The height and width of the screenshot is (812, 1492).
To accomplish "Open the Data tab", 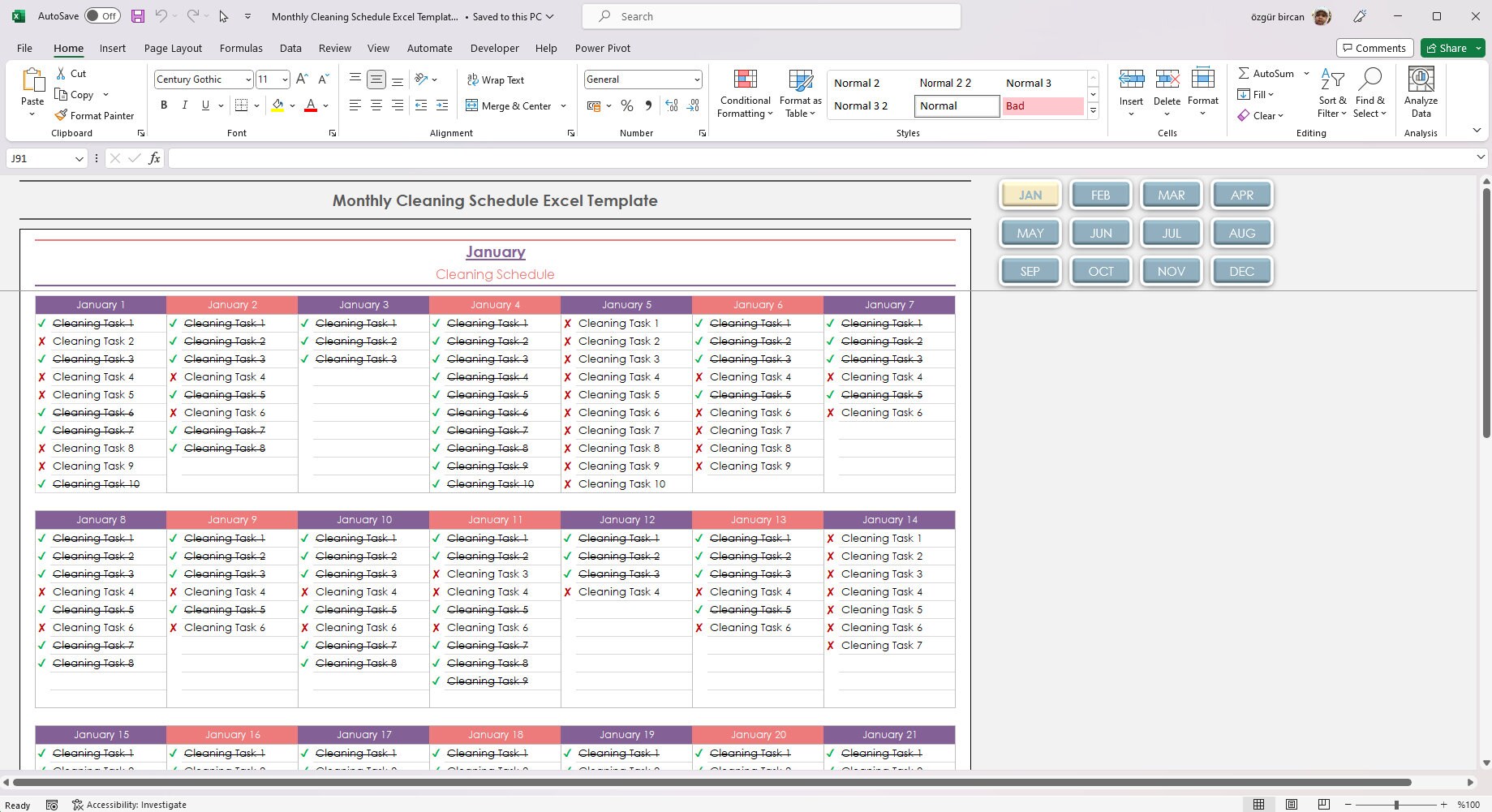I will (x=290, y=48).
